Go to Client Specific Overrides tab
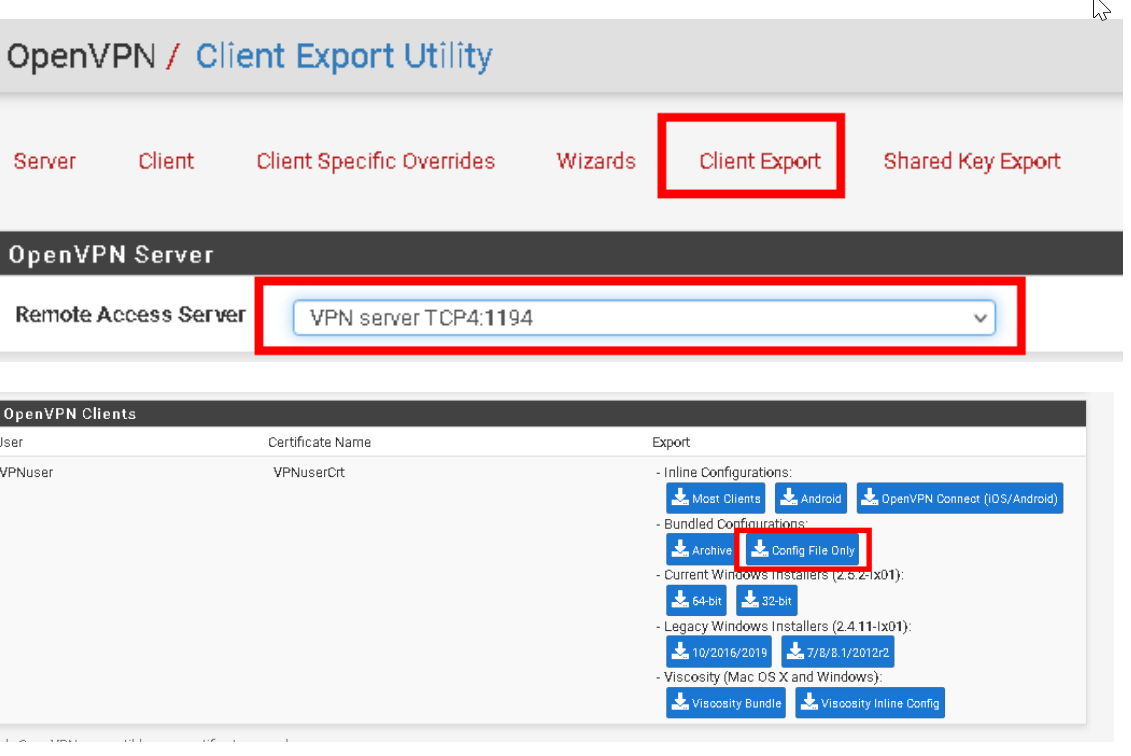Viewport: 1131px width, 756px height. tap(375, 161)
